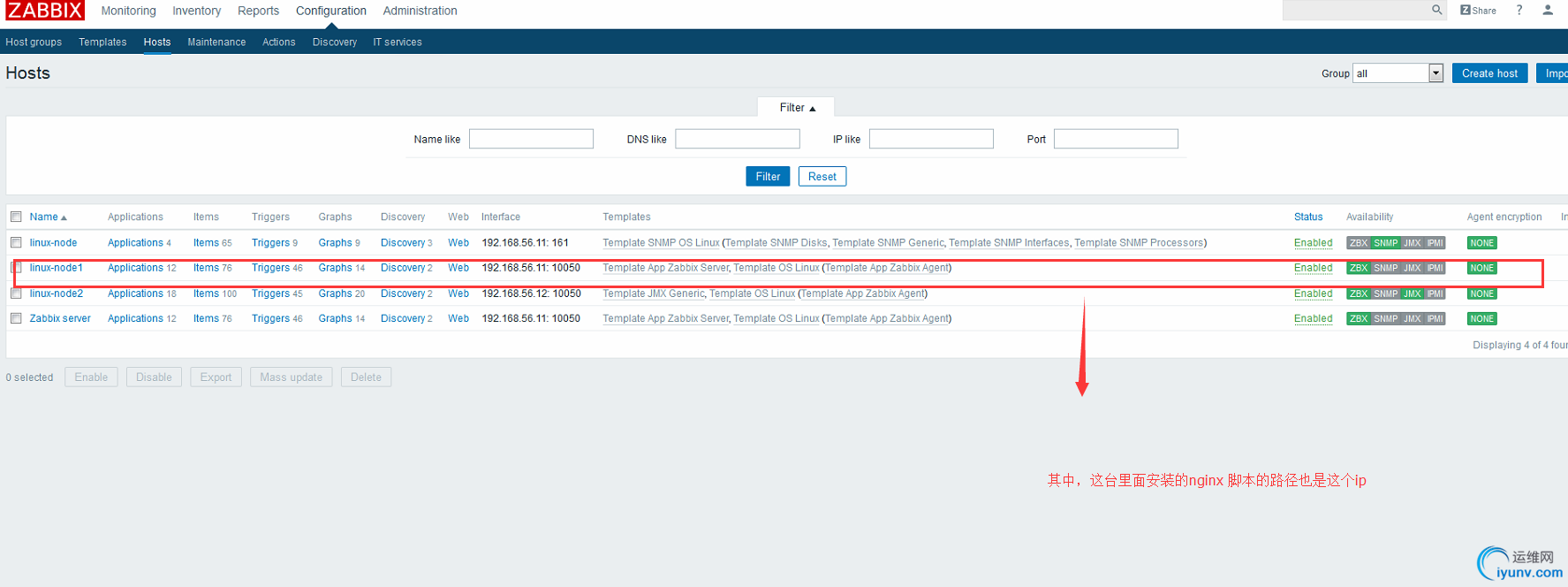Open the Monitoring menu
The image size is (1568, 587).
128,11
